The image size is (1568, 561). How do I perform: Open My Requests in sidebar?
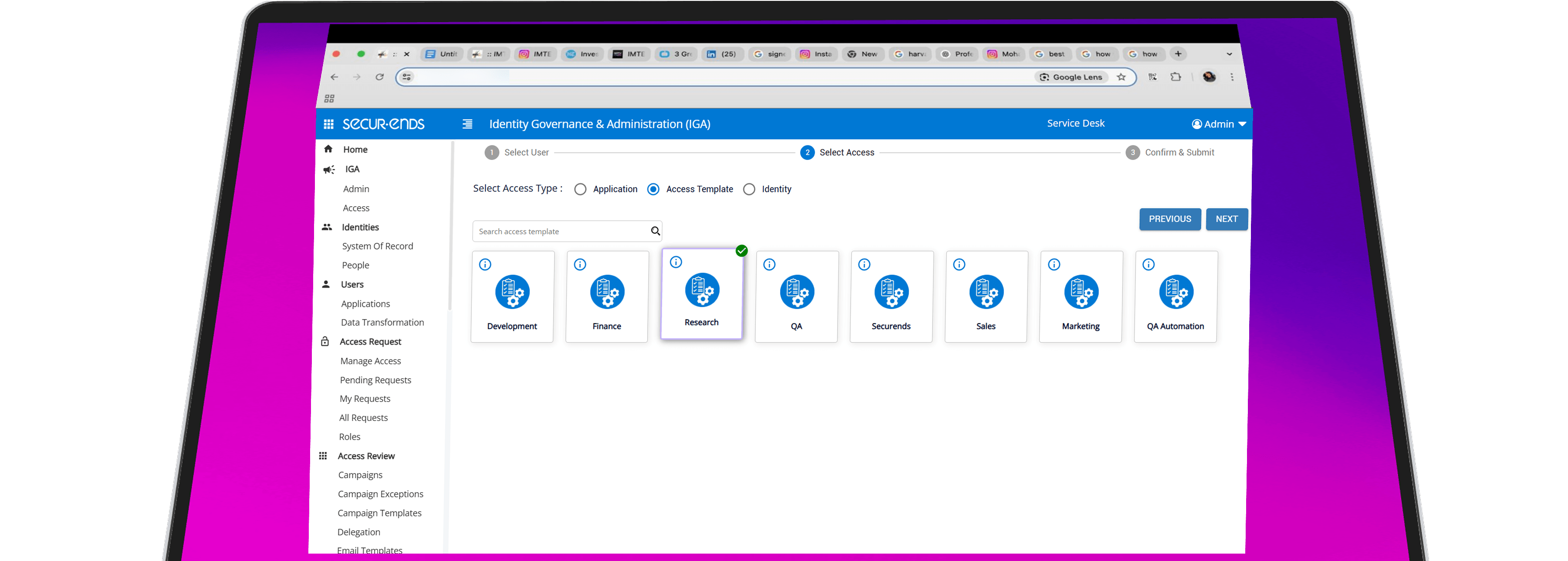tap(365, 399)
